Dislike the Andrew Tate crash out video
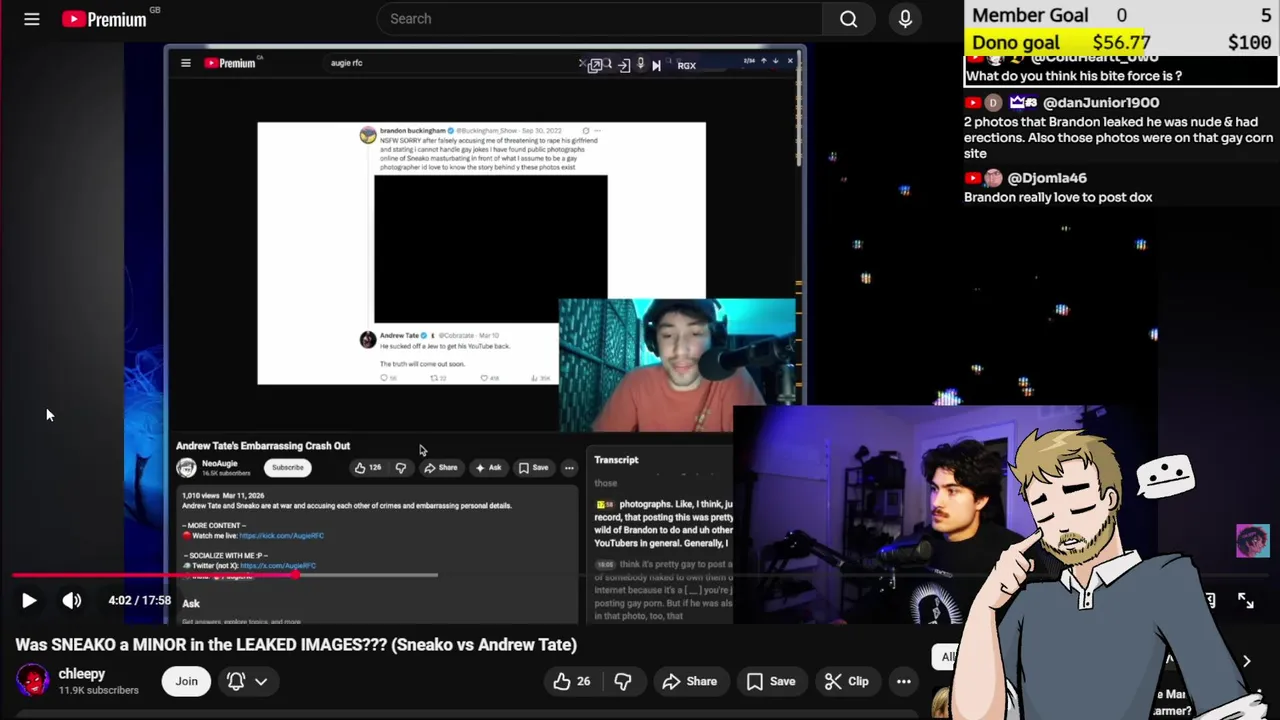Viewport: 1280px width, 720px height. click(x=400, y=467)
